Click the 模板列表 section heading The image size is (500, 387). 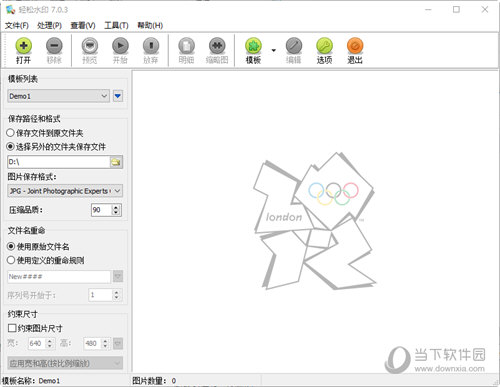23,79
